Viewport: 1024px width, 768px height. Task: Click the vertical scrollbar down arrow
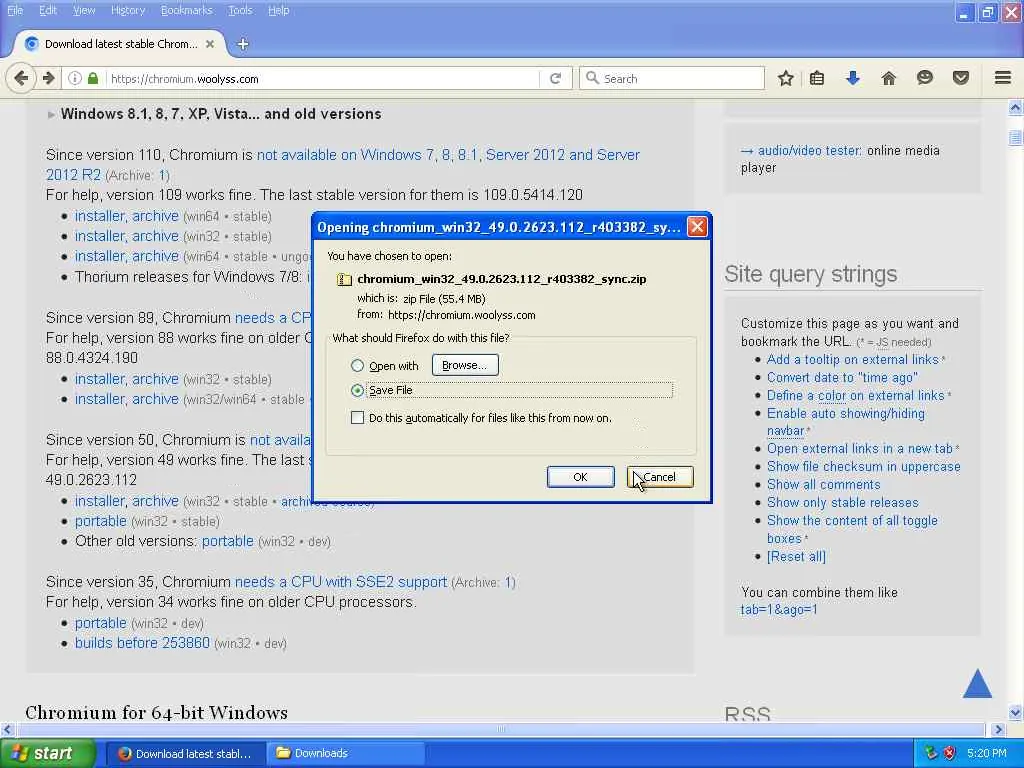pyautogui.click(x=1016, y=712)
